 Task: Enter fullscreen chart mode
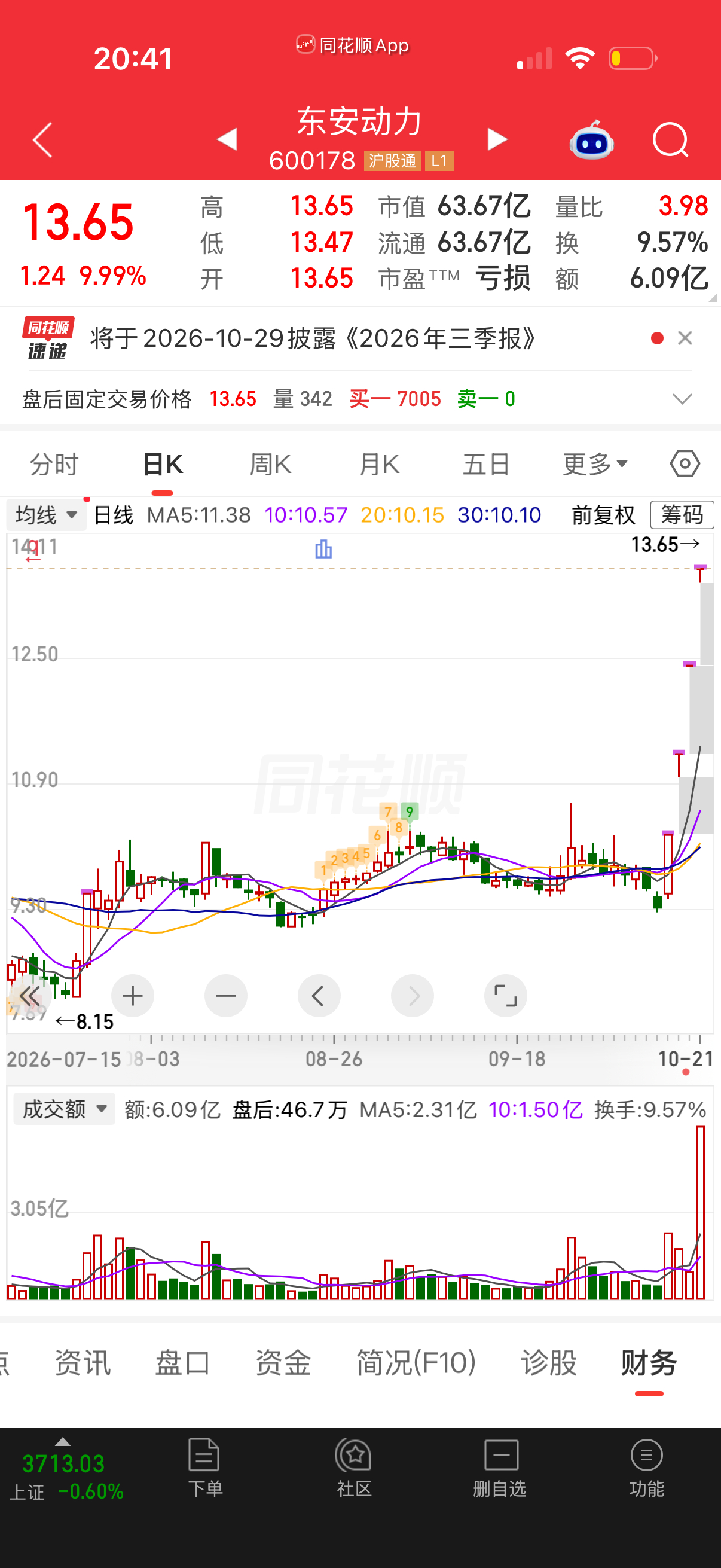(x=506, y=996)
